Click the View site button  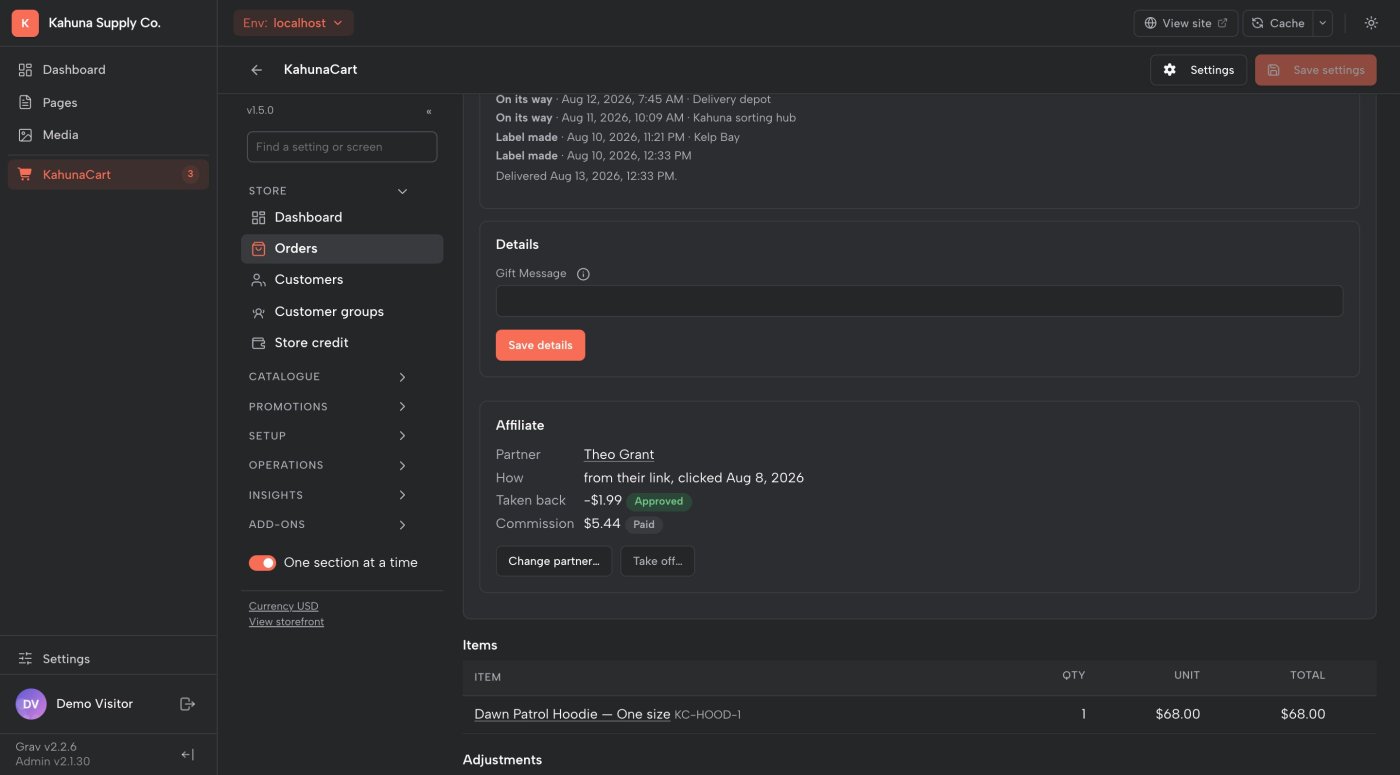click(x=1186, y=23)
